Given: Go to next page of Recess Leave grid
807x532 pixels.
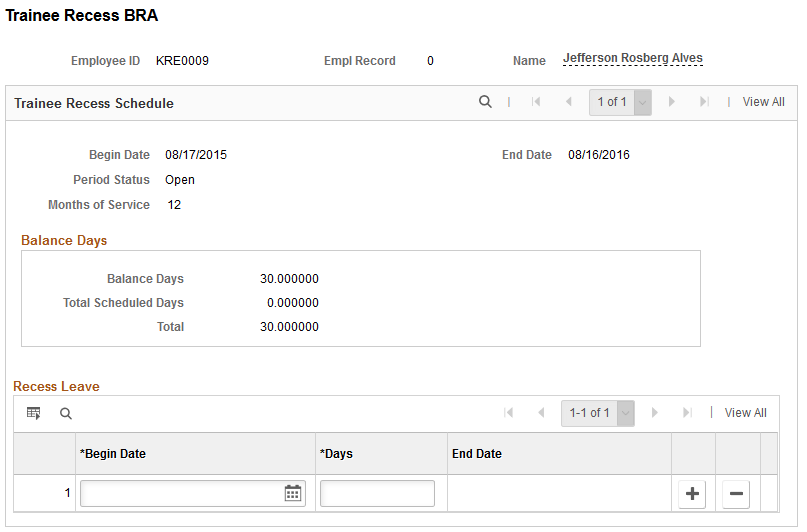Looking at the screenshot, I should click(654, 413).
